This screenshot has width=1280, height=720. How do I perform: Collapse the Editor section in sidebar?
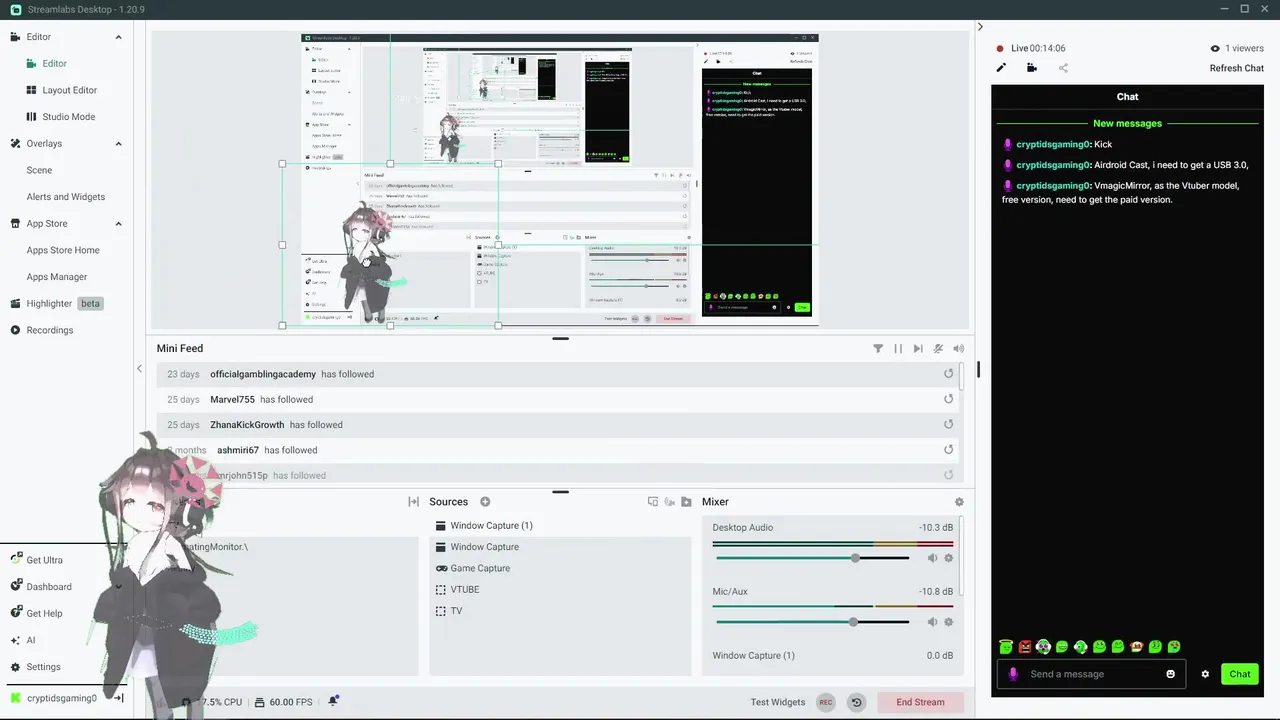tap(118, 37)
